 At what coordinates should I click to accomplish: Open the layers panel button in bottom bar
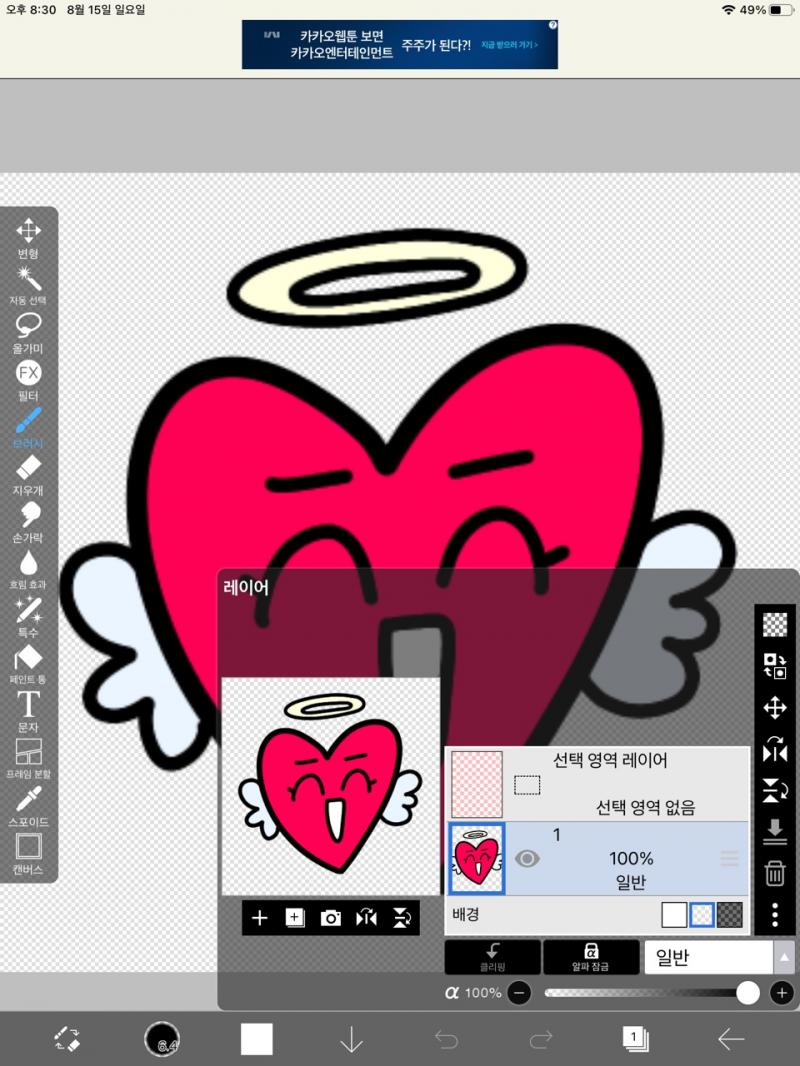coord(635,1039)
